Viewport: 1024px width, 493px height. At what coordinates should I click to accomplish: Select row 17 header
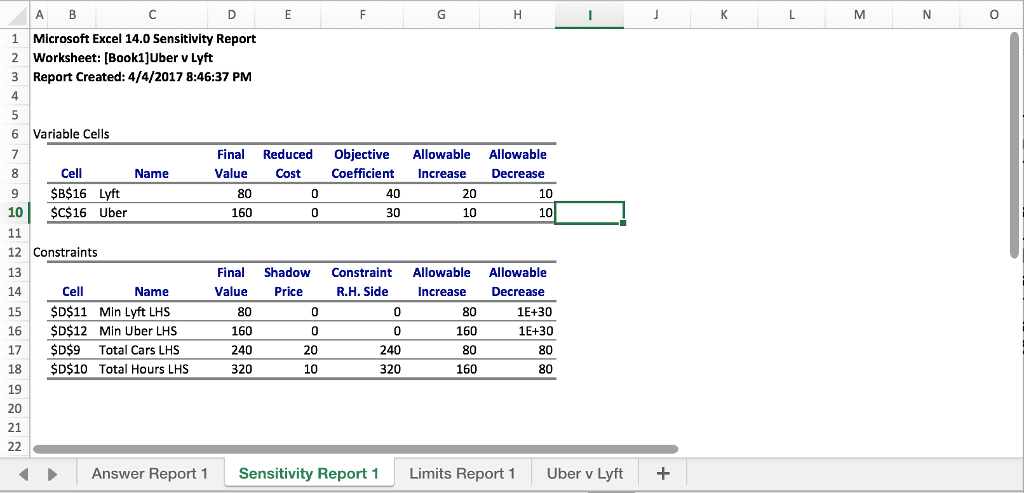[x=15, y=350]
